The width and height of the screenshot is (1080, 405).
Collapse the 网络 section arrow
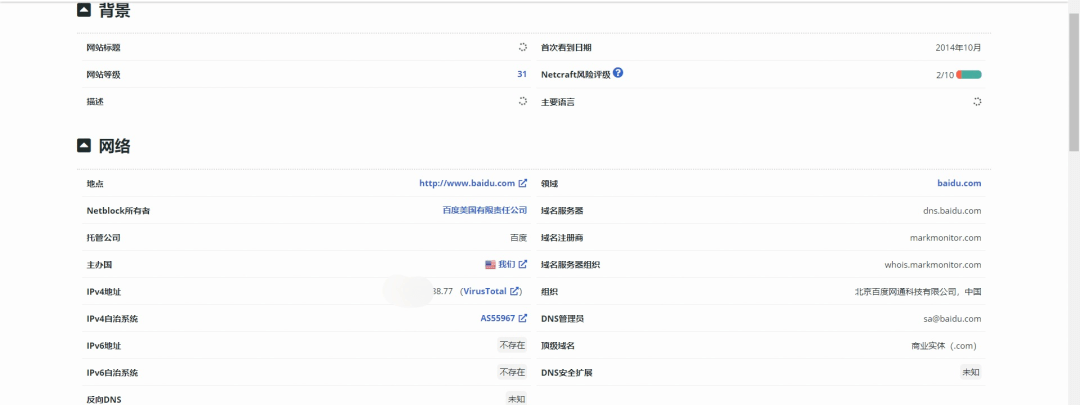coord(83,145)
